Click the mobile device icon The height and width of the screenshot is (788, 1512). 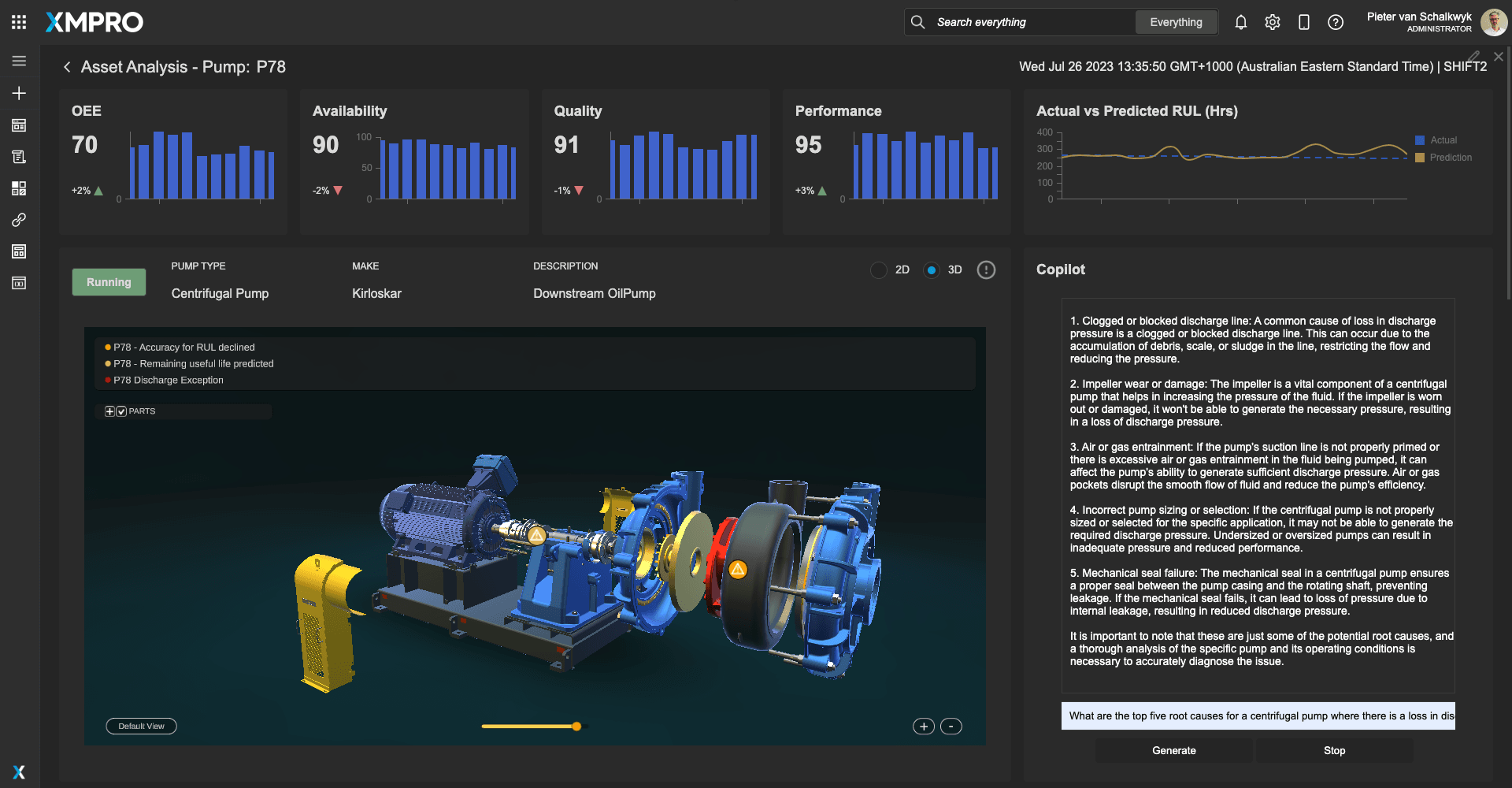[x=1303, y=22]
